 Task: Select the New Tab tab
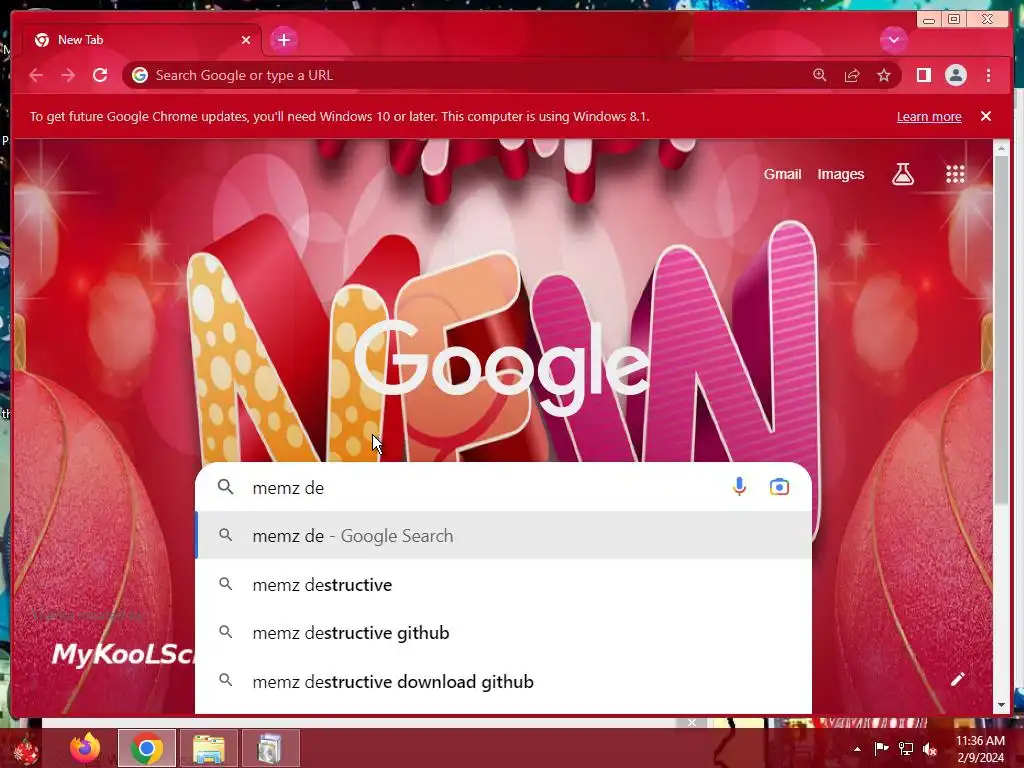click(142, 40)
